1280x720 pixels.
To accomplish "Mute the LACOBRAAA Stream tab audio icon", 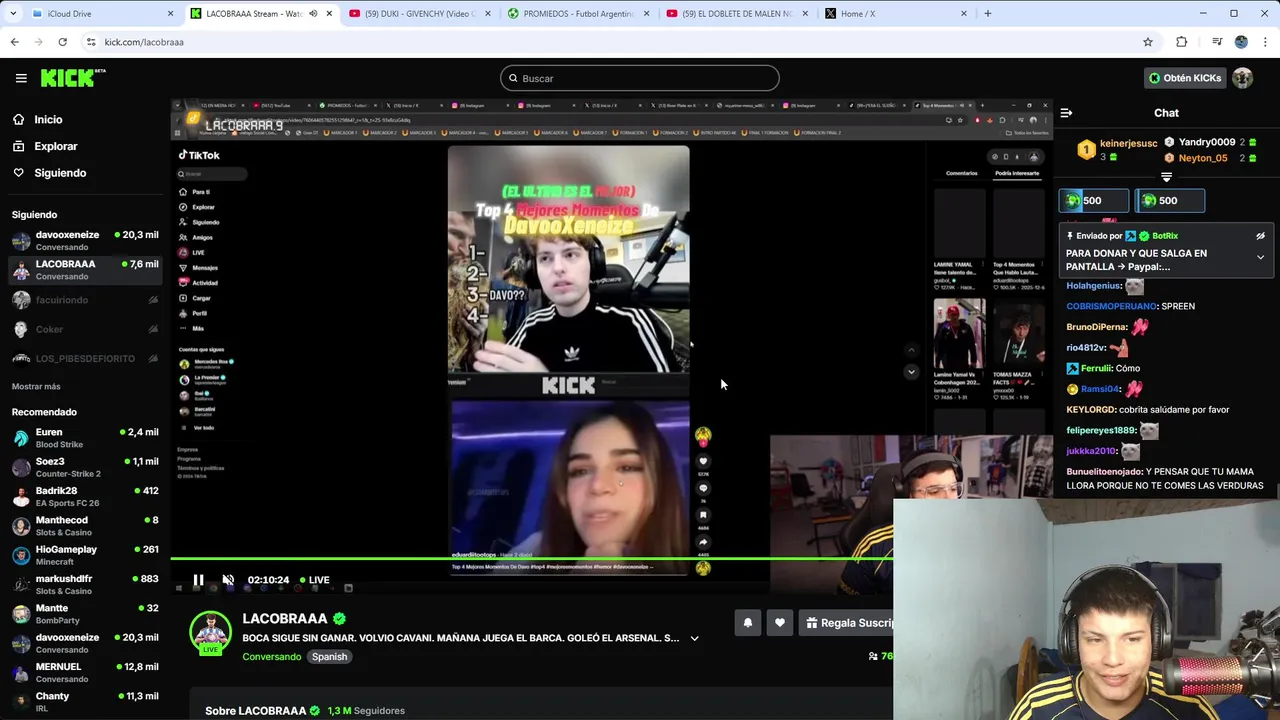I will click(x=313, y=14).
